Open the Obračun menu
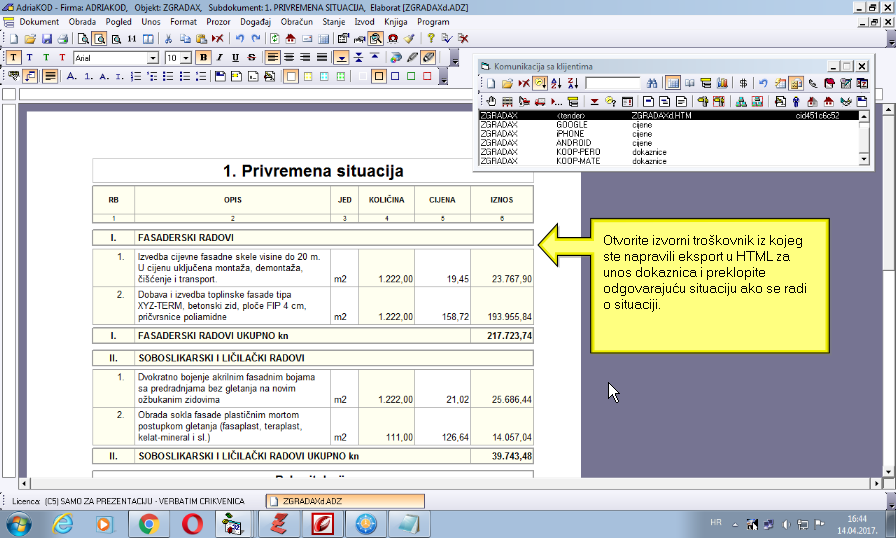Viewport: 896px width, 538px height. pos(297,22)
